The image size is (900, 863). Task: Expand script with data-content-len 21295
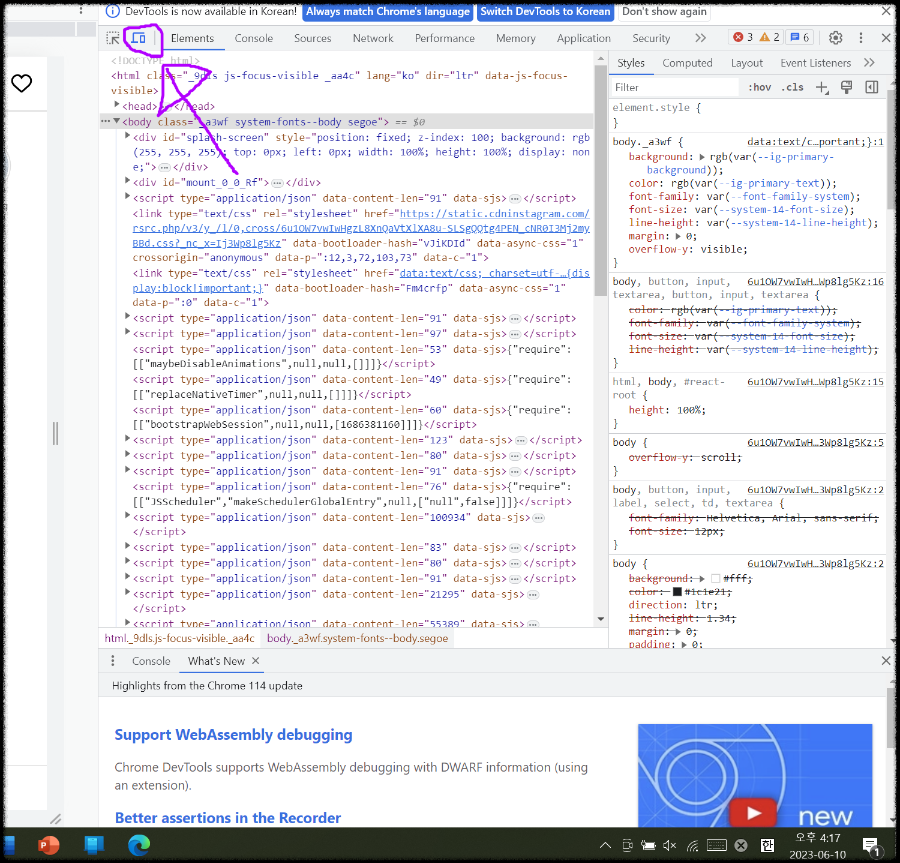click(127, 593)
